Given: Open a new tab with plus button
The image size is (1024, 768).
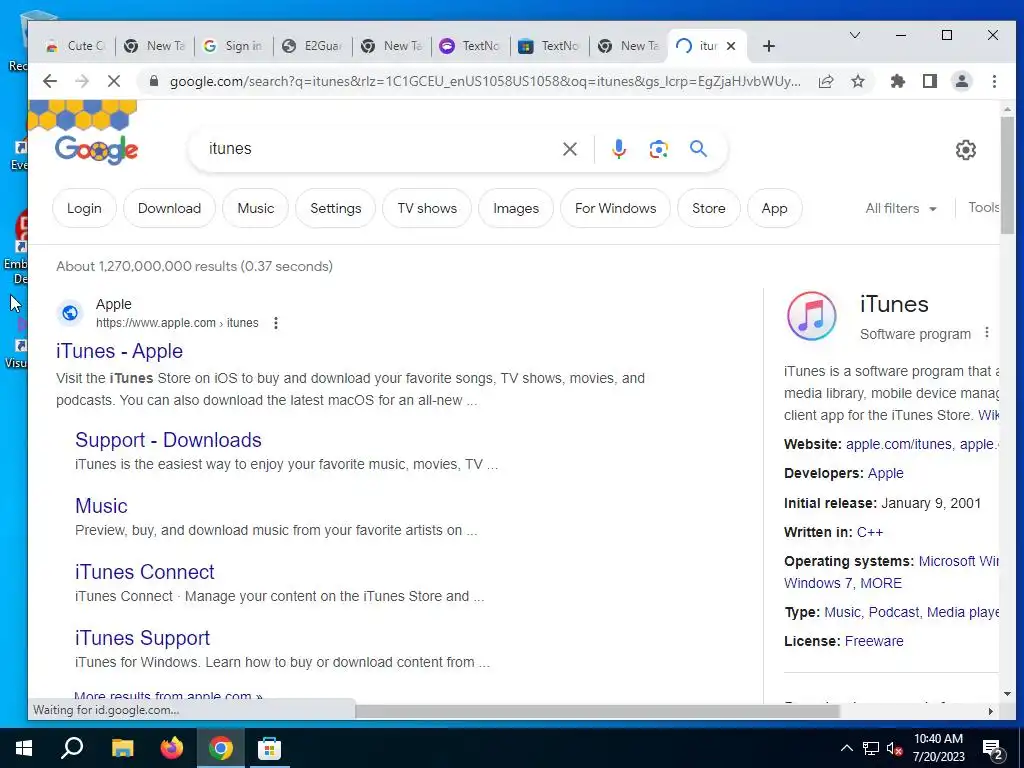Looking at the screenshot, I should click(x=769, y=46).
